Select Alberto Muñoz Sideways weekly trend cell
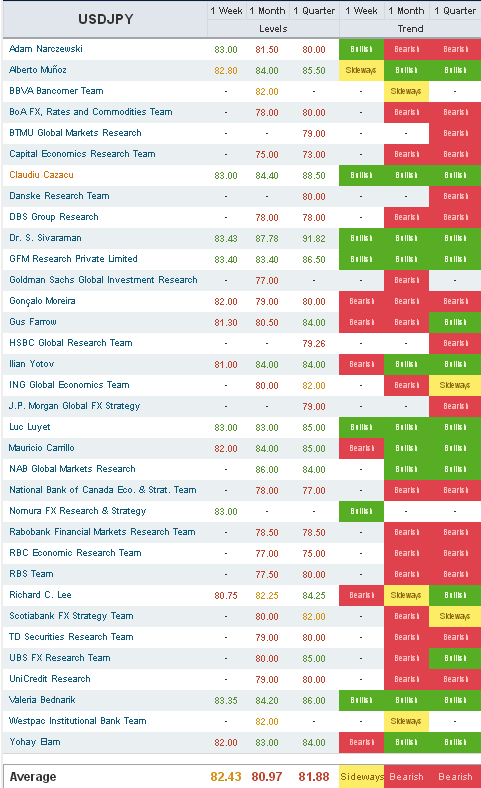The image size is (481, 788). coord(361,70)
